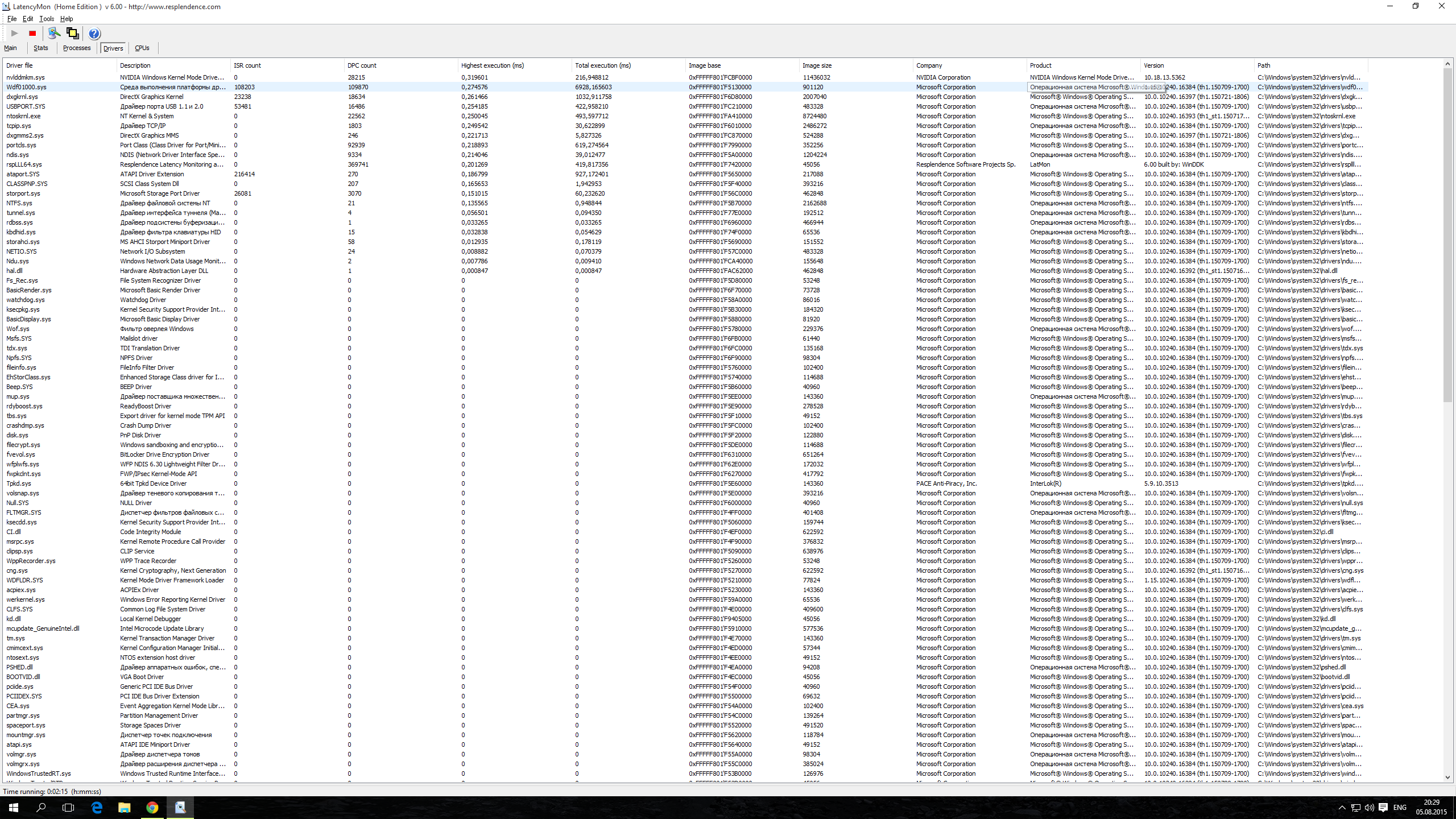Click the taskbar Search magnifier icon
The image size is (1456, 819).
pos(41,807)
